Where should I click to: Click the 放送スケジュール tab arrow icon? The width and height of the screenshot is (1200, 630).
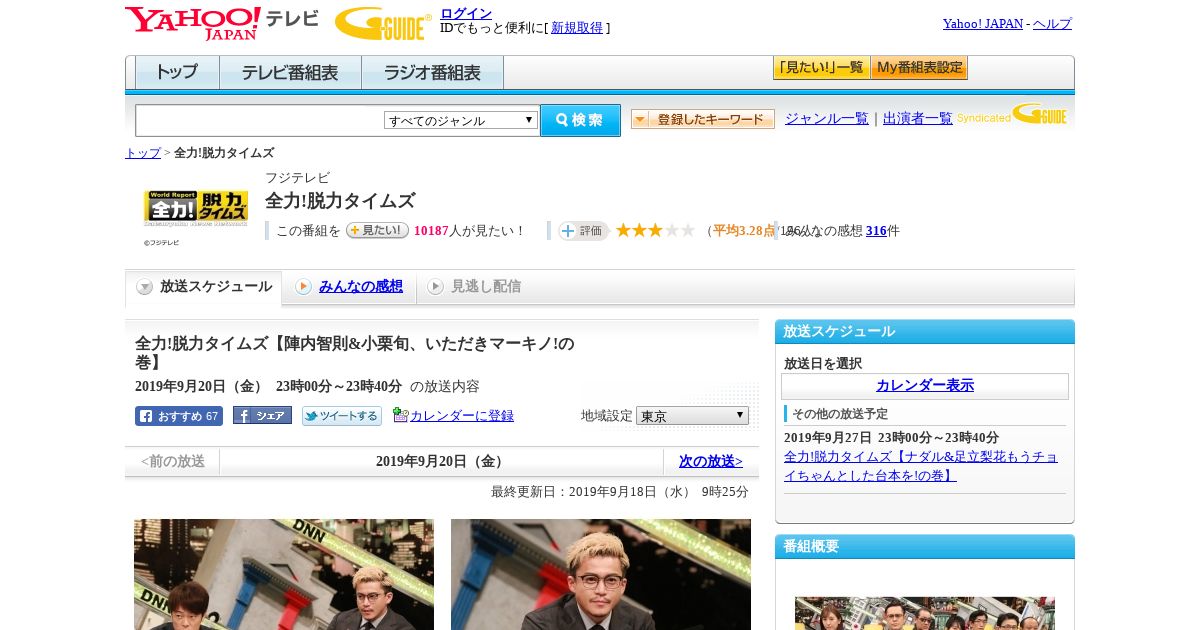point(145,287)
